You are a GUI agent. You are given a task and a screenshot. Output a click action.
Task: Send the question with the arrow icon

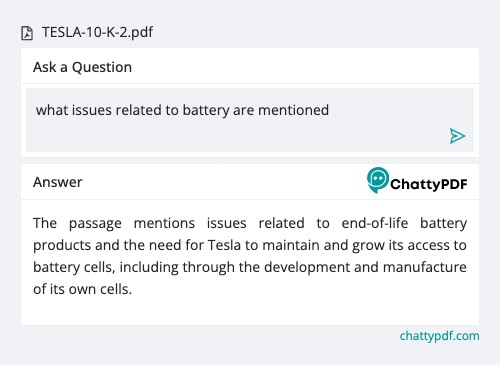457,136
